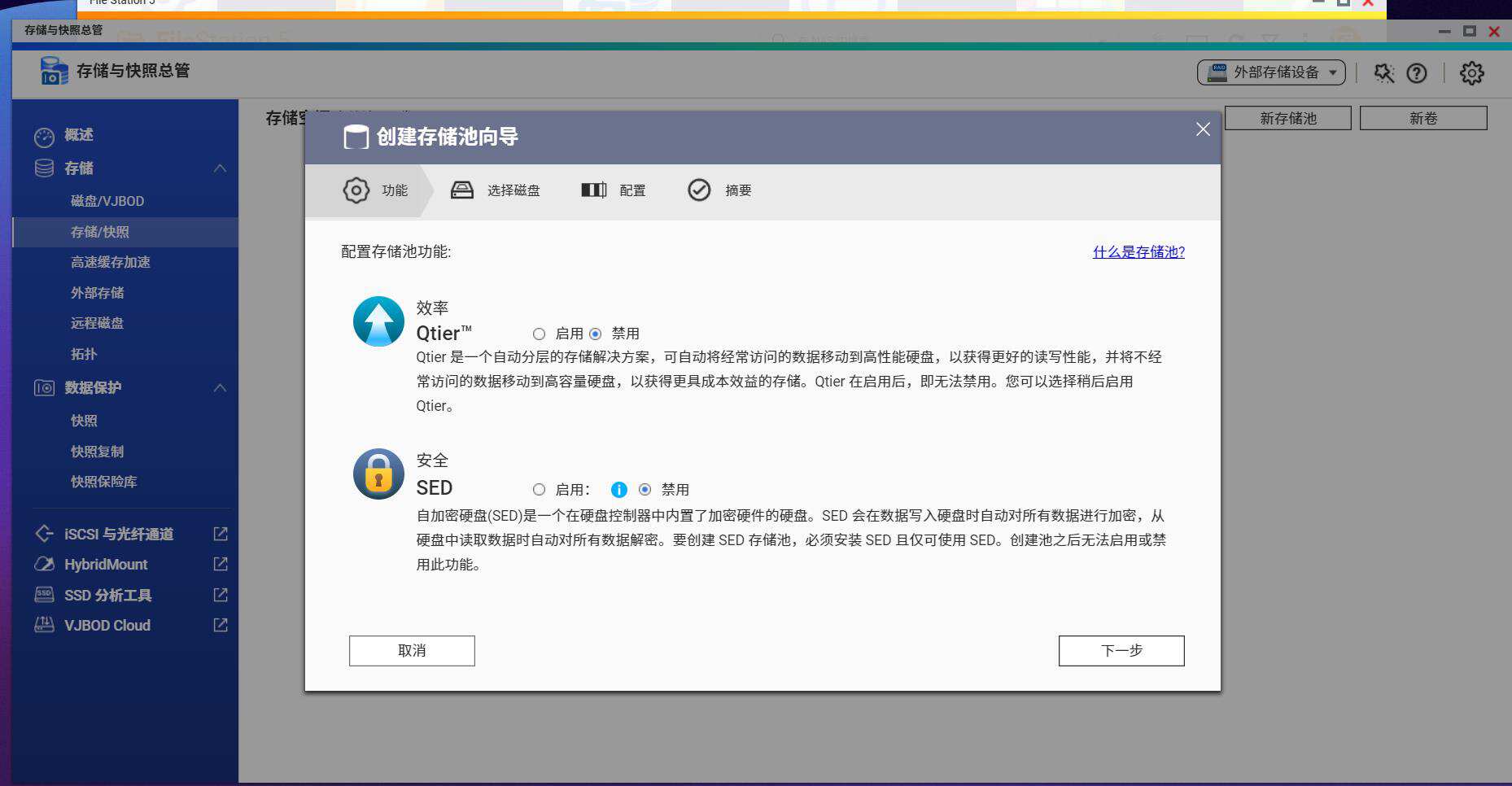Open 拓扑 sidebar item
Viewport: 1512px width, 786px height.
point(84,354)
